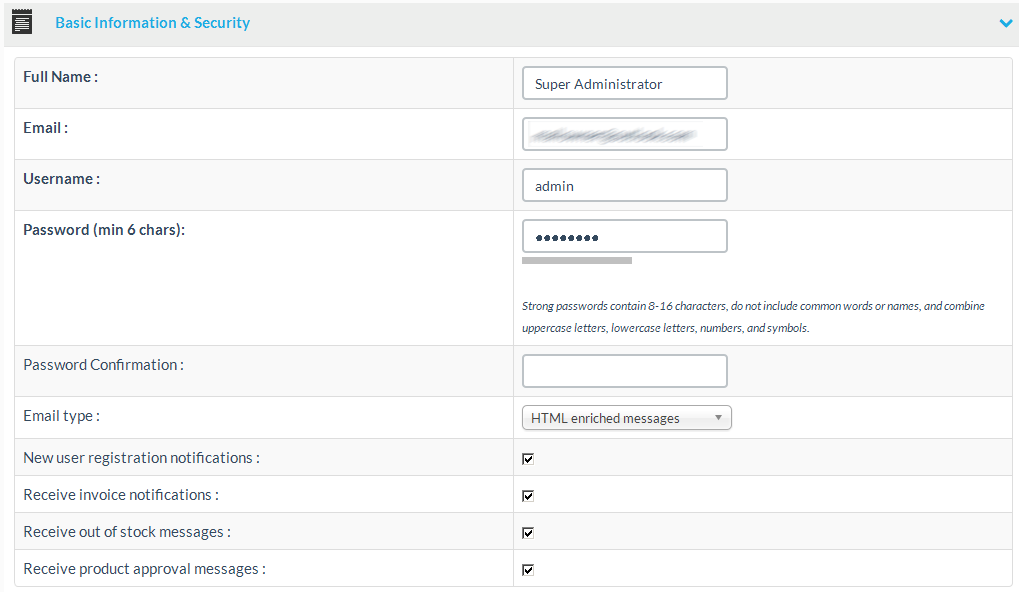Click the Username label text

click(x=61, y=179)
